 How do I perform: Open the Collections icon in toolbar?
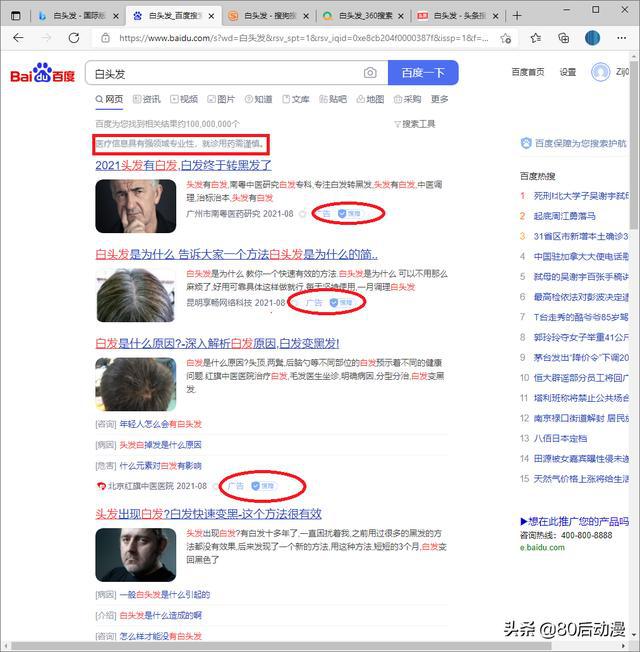[x=563, y=38]
